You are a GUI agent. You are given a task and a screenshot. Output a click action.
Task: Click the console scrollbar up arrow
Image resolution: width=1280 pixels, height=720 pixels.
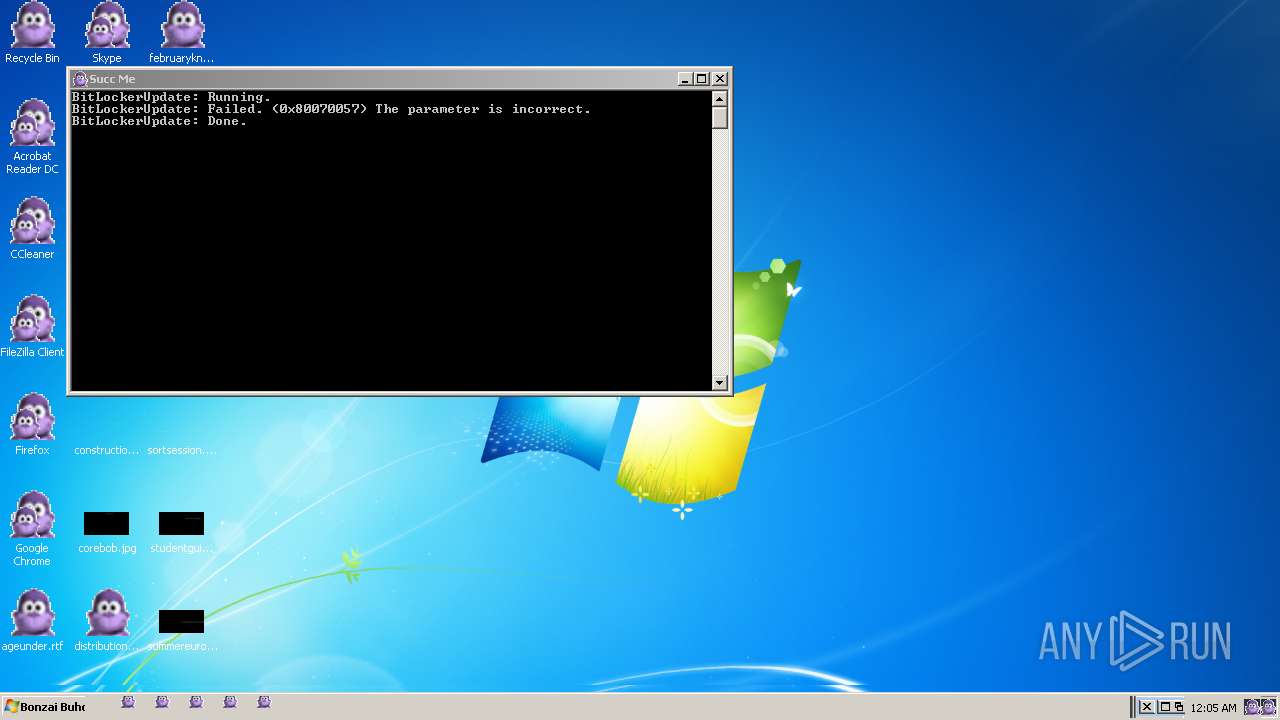pos(719,98)
